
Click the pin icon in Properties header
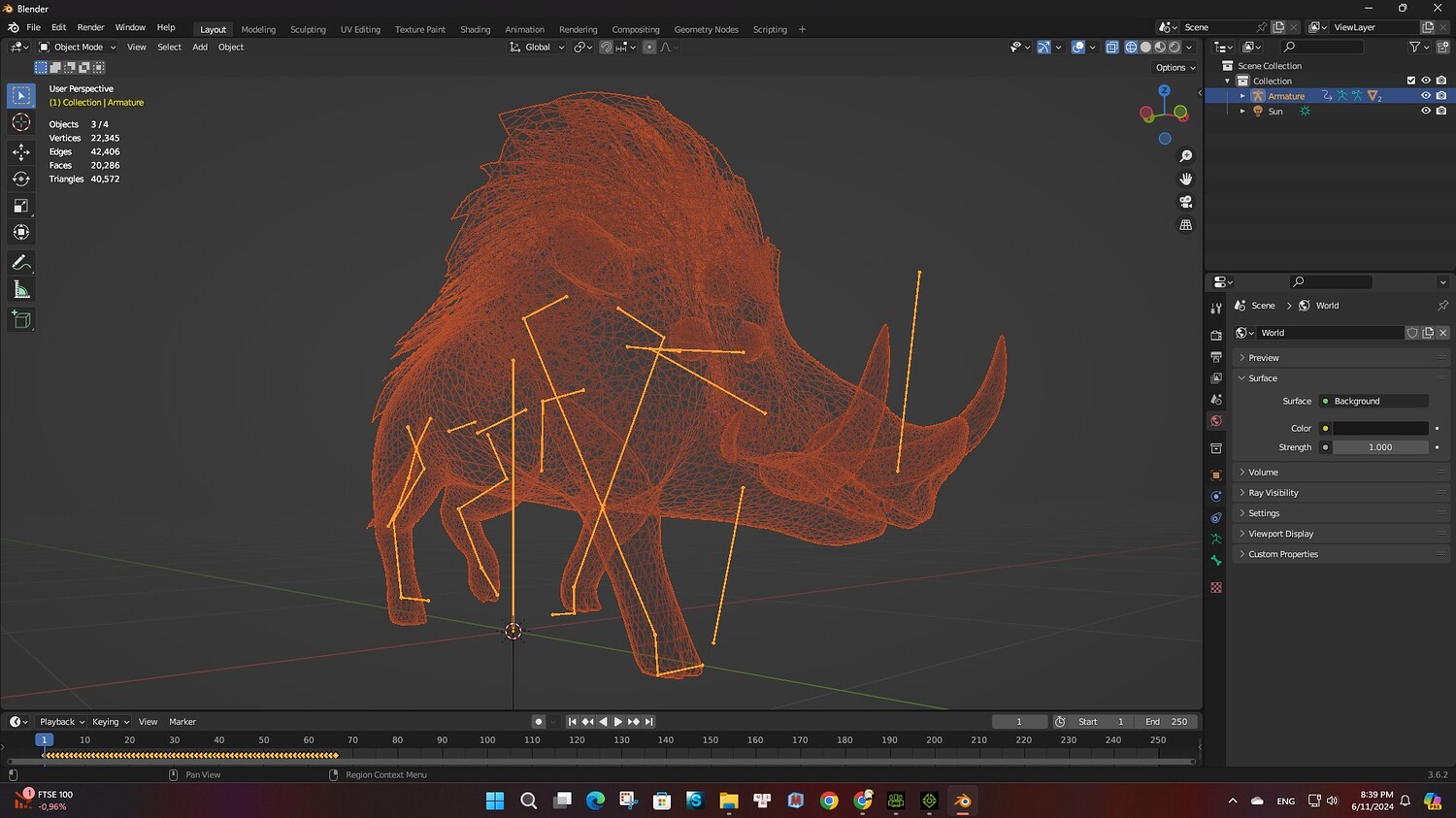coord(1442,306)
